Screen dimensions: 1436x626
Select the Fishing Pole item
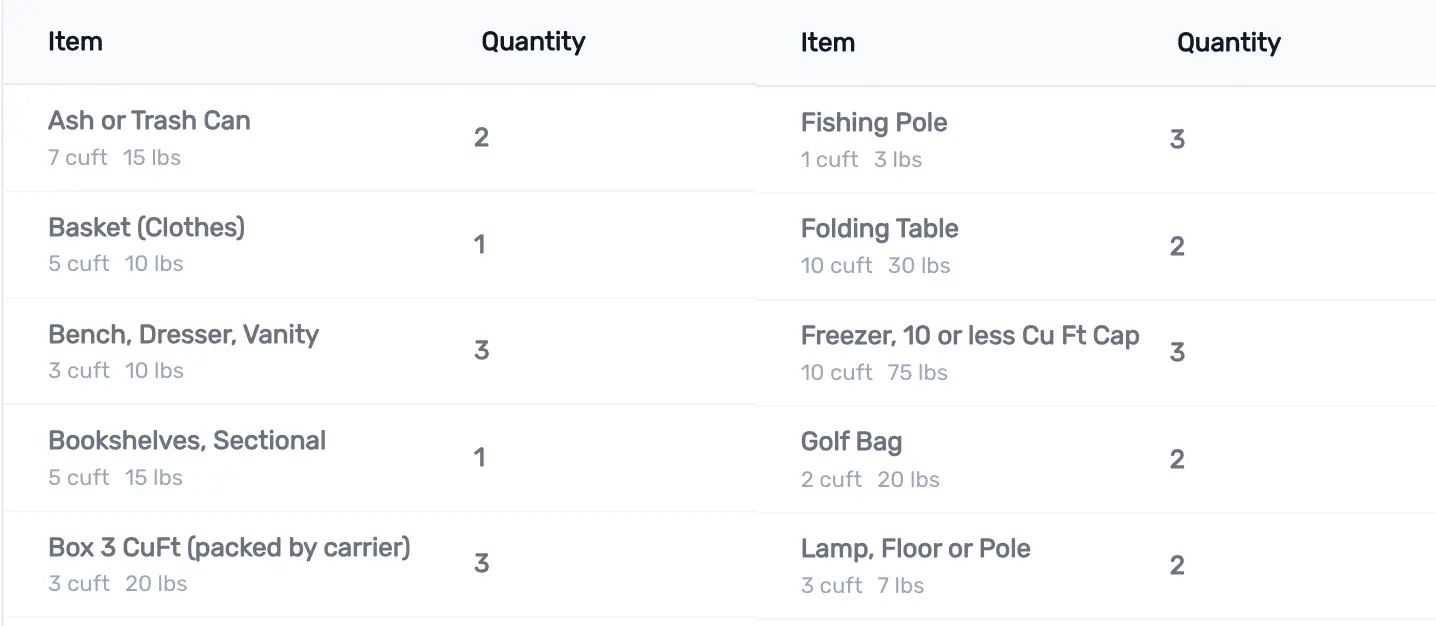click(874, 123)
